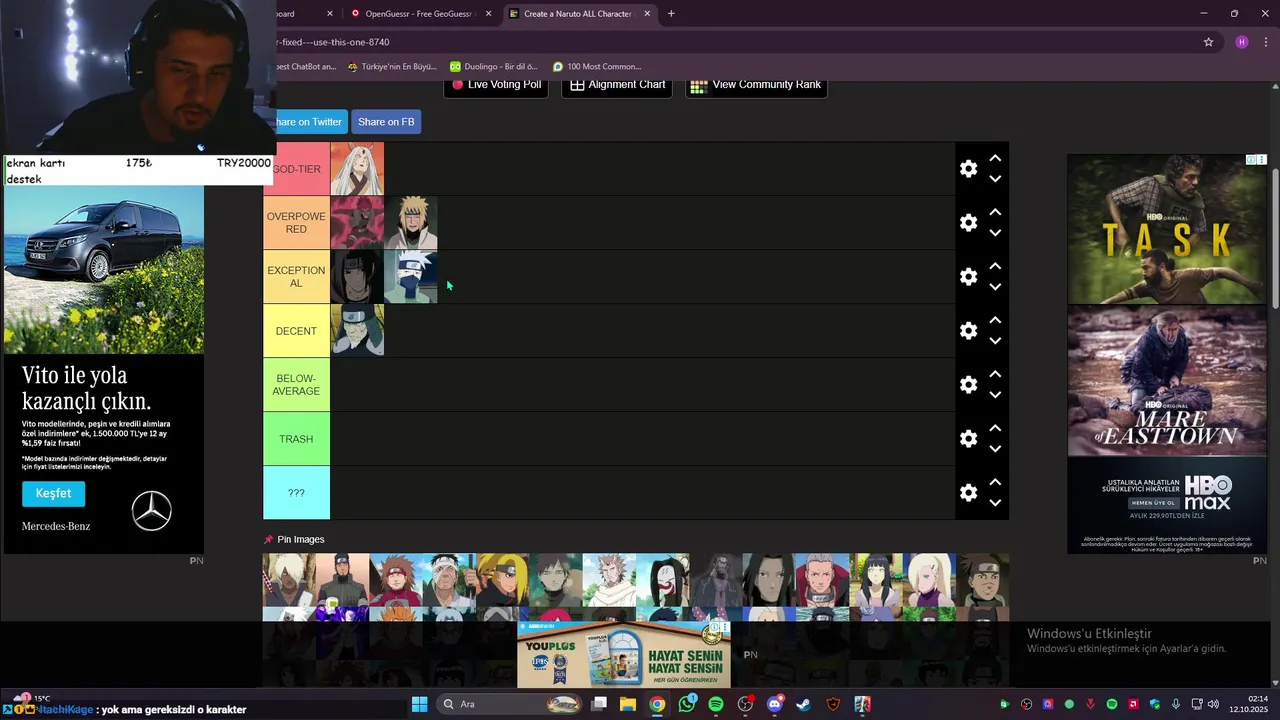Select the TRASH green tier label
Image resolution: width=1280 pixels, height=720 pixels.
pyautogui.click(x=296, y=439)
